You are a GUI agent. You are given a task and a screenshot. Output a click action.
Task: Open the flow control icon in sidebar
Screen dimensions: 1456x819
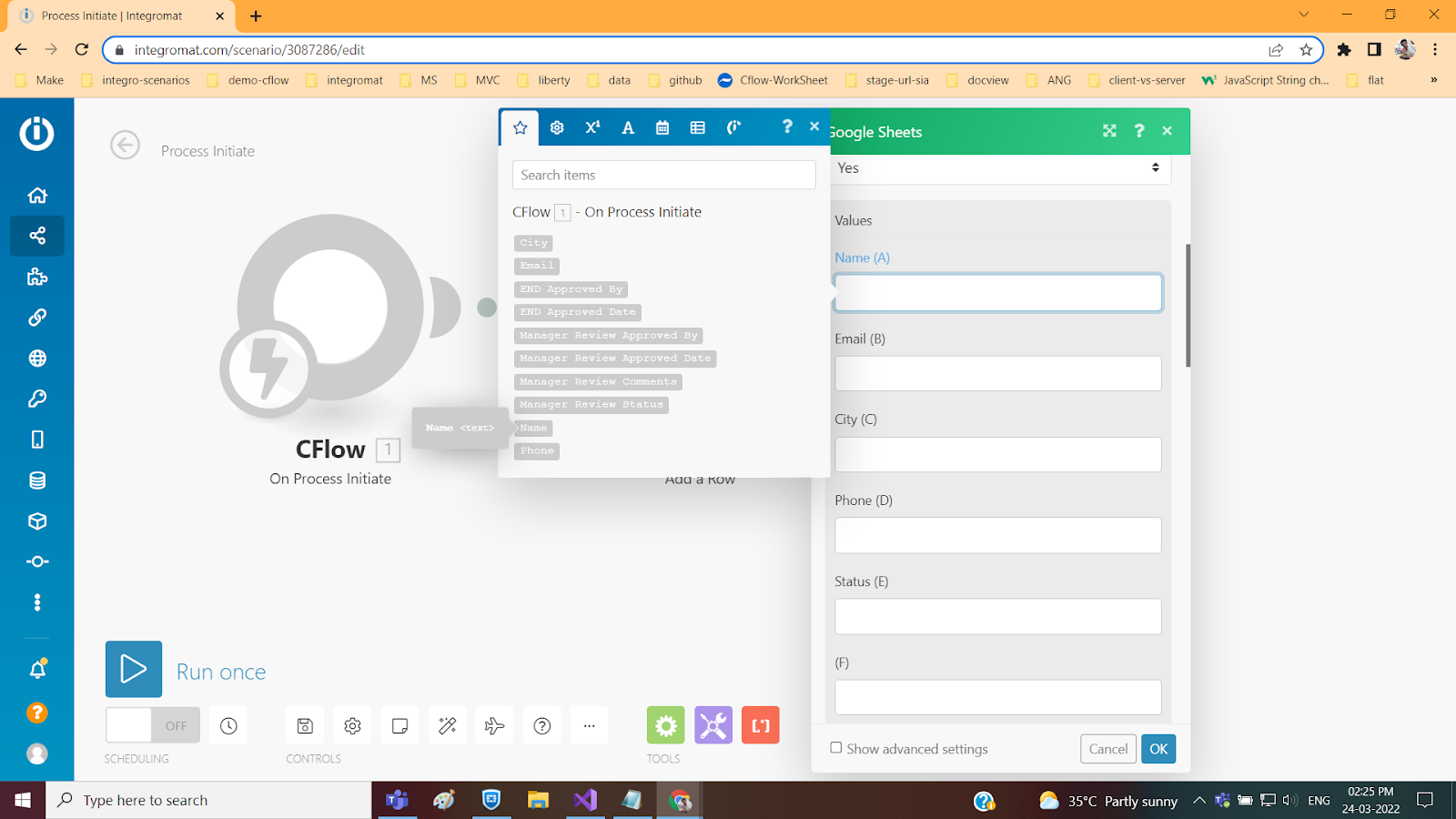click(37, 561)
